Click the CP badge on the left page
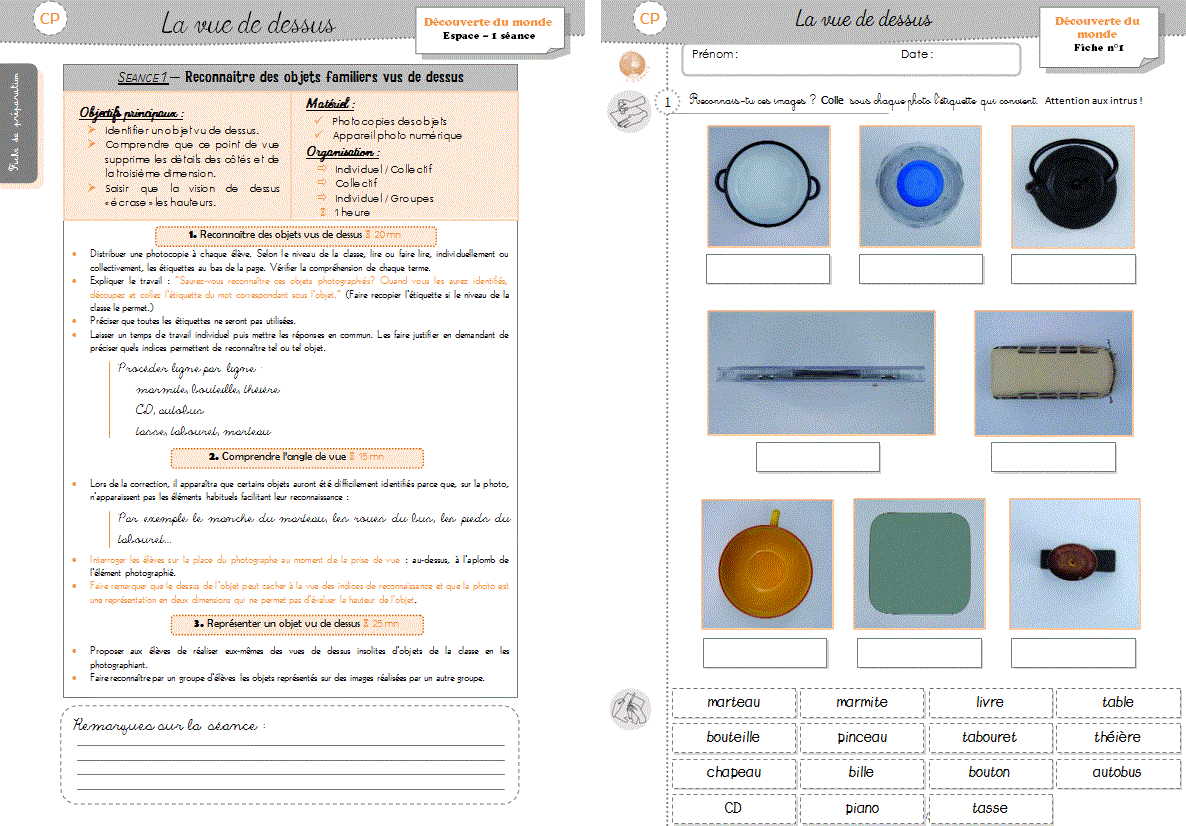The width and height of the screenshot is (1186, 826). (x=49, y=20)
